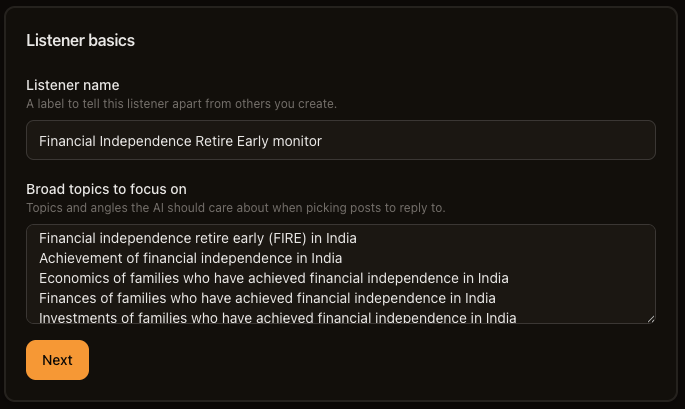Place cursor on 'Achievement of financial independence' line
This screenshot has height=409, width=685.
(x=190, y=259)
